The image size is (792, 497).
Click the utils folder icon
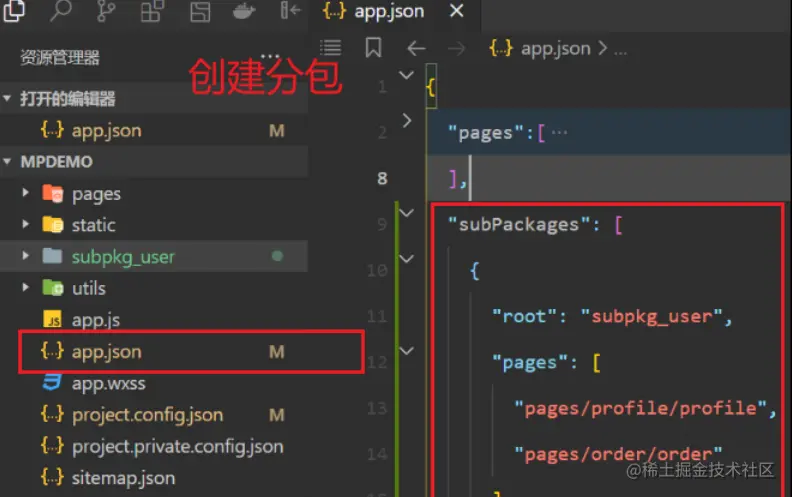(x=53, y=287)
